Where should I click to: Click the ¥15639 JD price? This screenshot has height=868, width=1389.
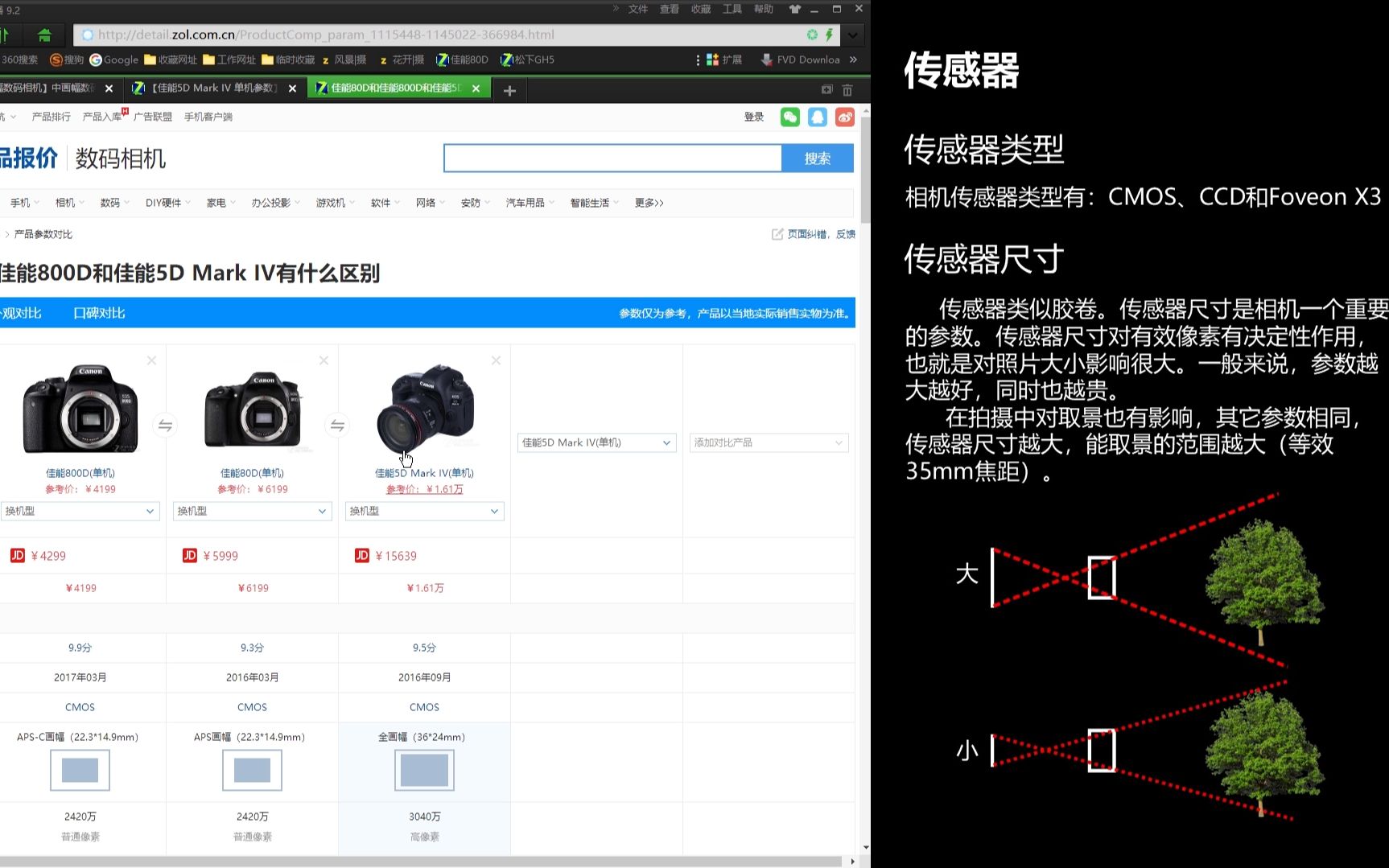(396, 556)
